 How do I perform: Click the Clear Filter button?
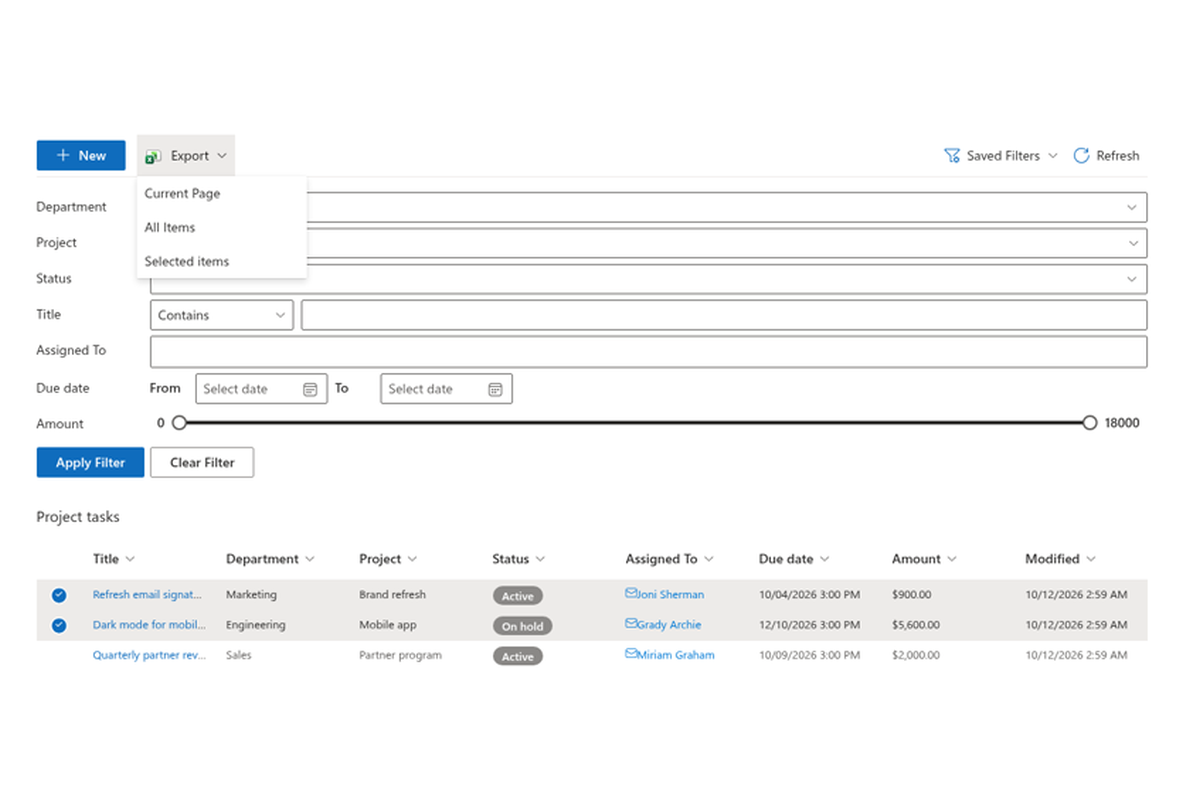point(202,463)
